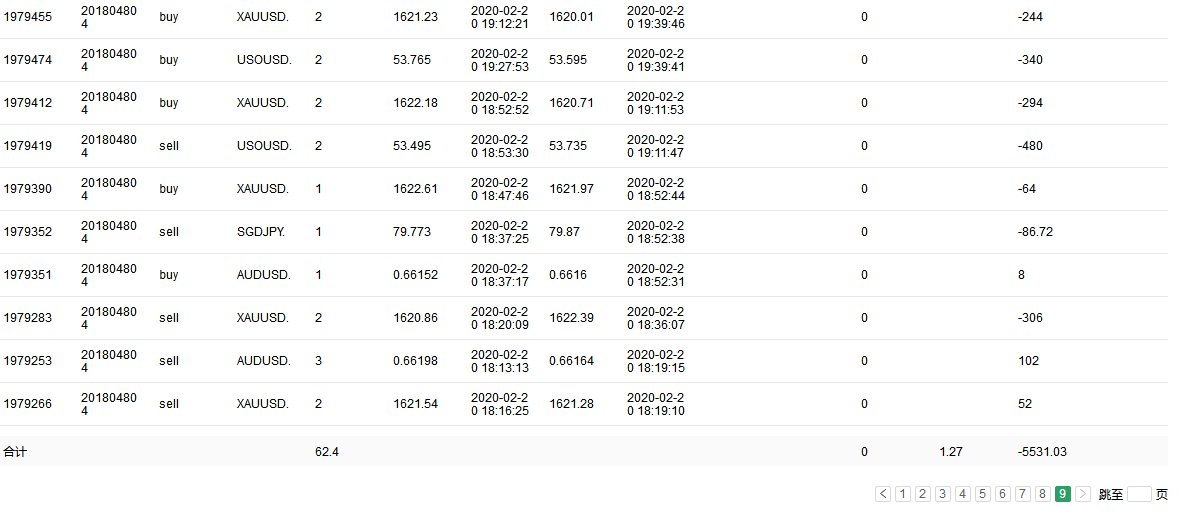Go to previous page with left arrow

coord(883,494)
